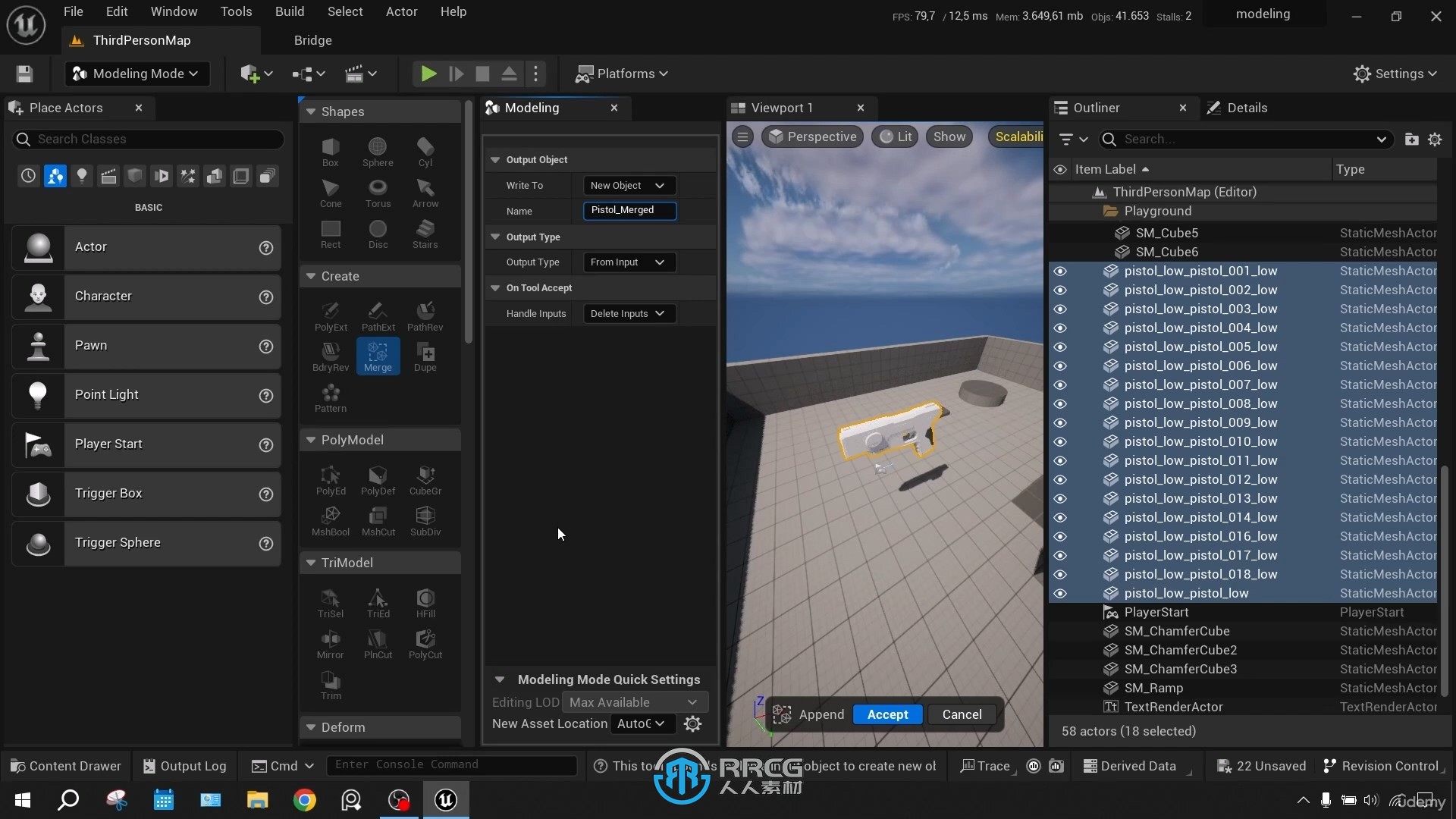Viewport: 1456px width, 819px height.
Task: Save the current level with the disk icon
Action: coord(24,74)
